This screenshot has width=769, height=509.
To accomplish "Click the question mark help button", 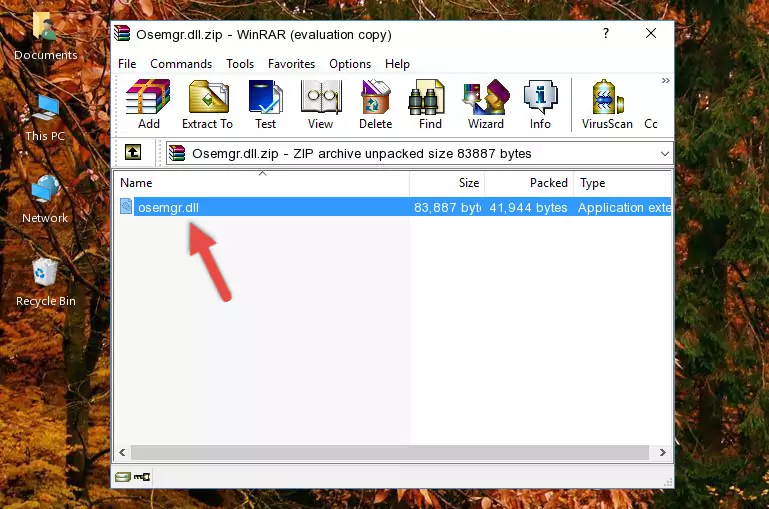I will point(606,33).
